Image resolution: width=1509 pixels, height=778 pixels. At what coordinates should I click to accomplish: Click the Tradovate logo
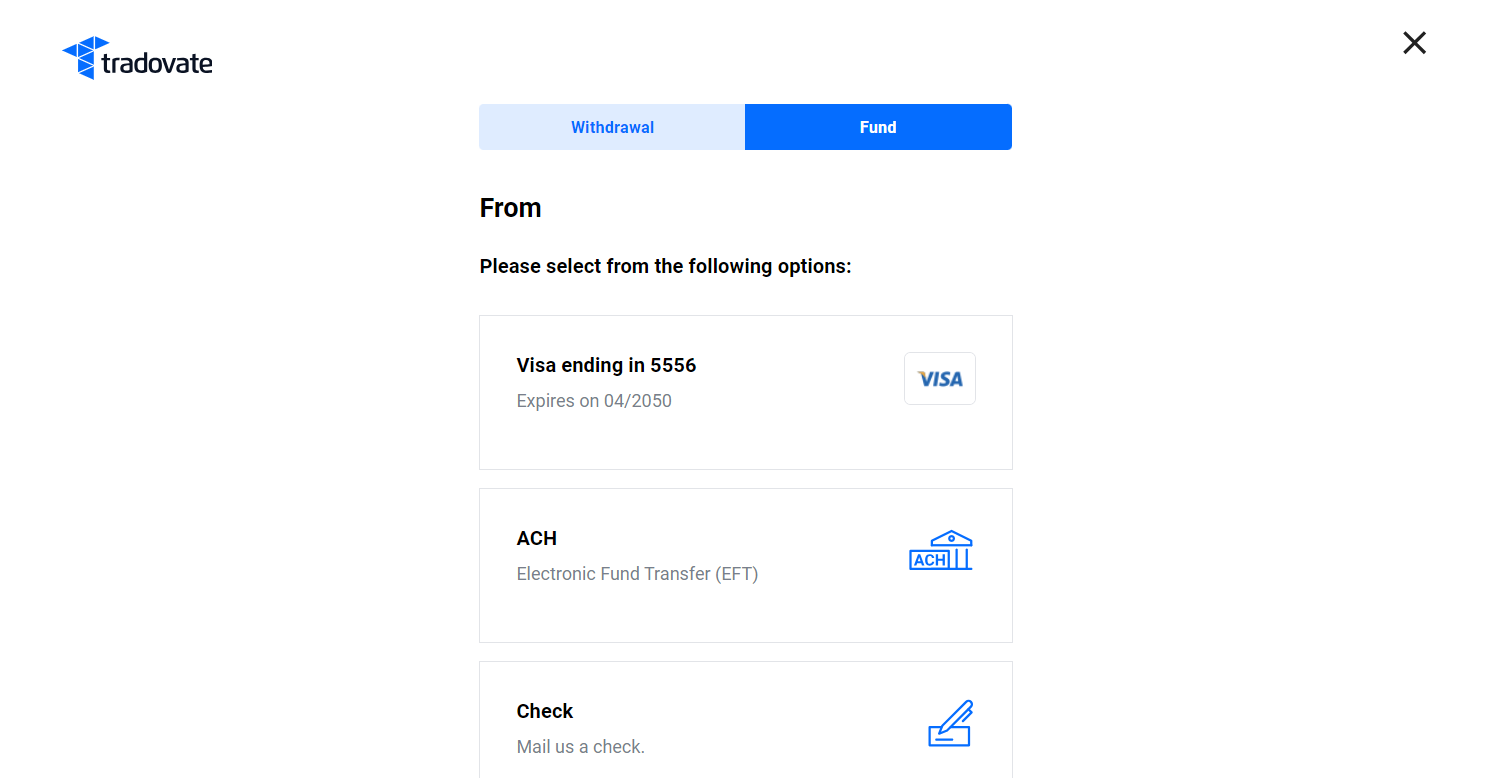point(137,58)
